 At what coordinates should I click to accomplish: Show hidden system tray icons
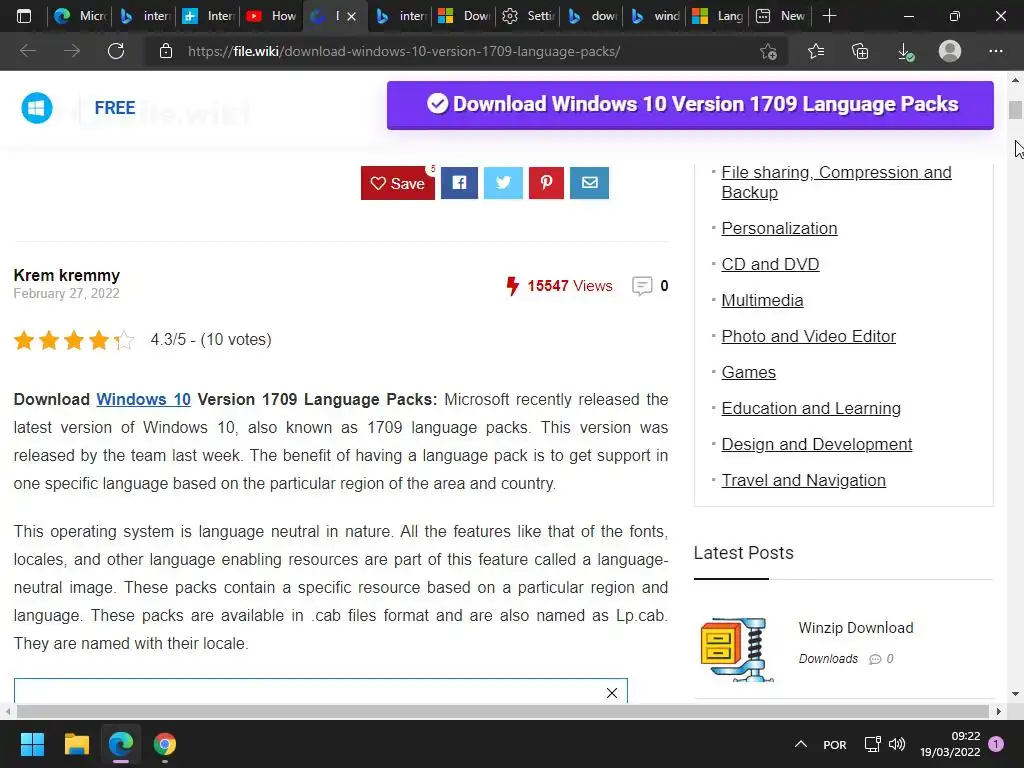801,744
